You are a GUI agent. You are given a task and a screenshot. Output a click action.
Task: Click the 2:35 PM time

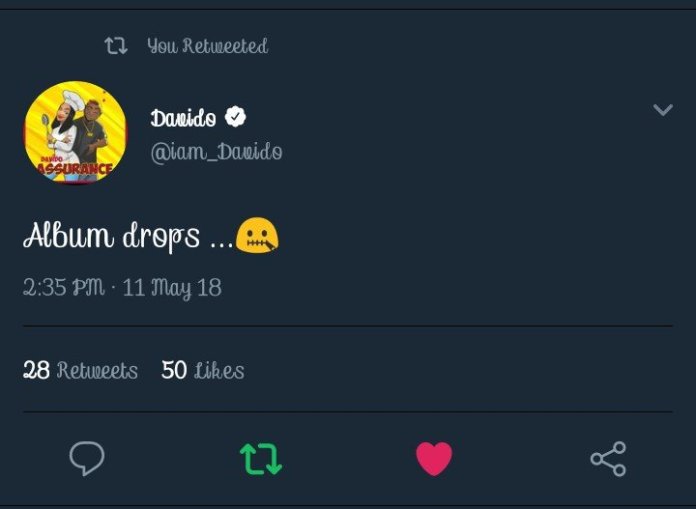[63, 288]
